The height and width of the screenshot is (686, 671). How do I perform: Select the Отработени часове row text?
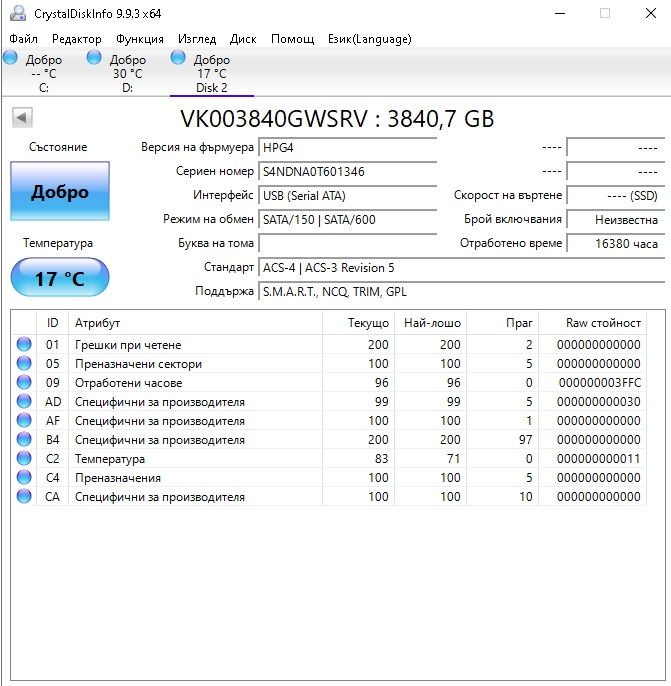click(129, 383)
